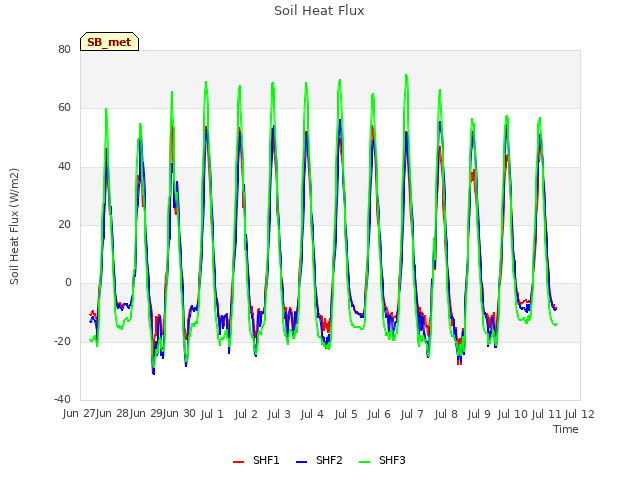Click the -40 y-axis tick label
Screen dimensions: 640x480
63,399
